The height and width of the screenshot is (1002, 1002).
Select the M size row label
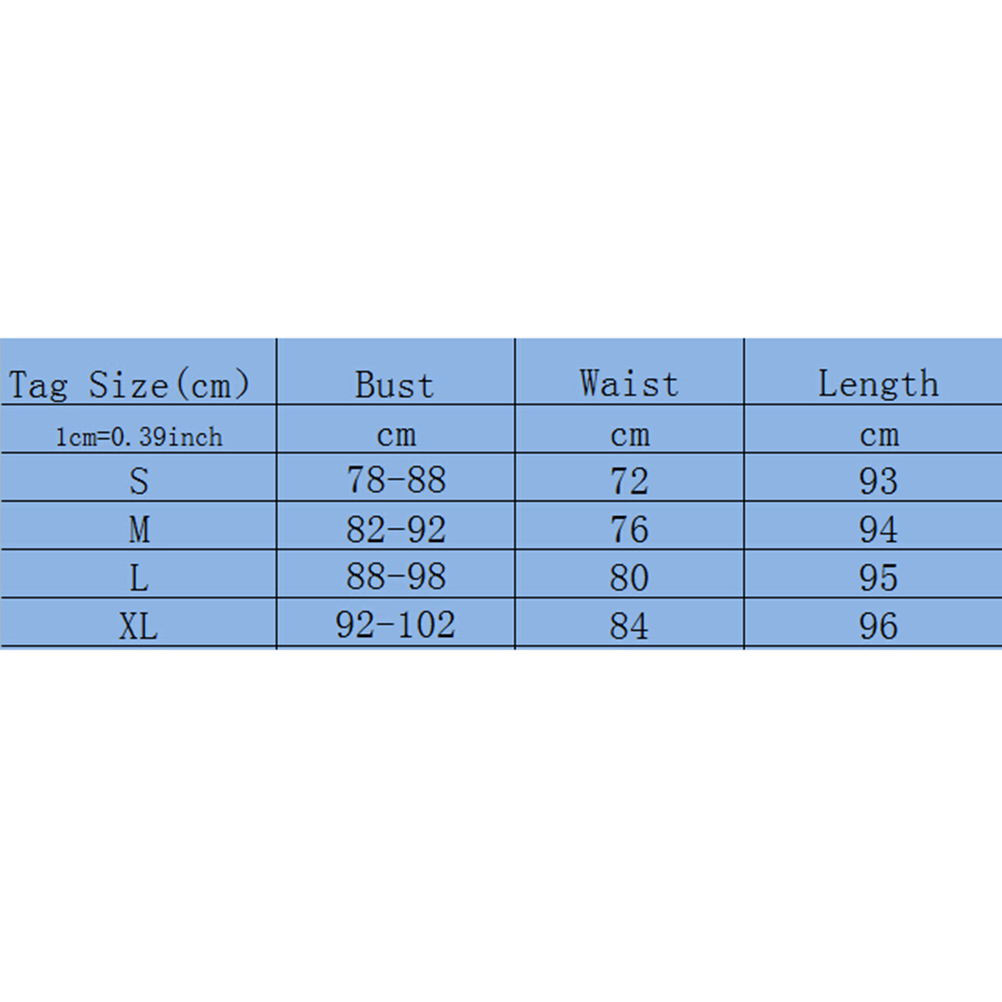coord(139,530)
